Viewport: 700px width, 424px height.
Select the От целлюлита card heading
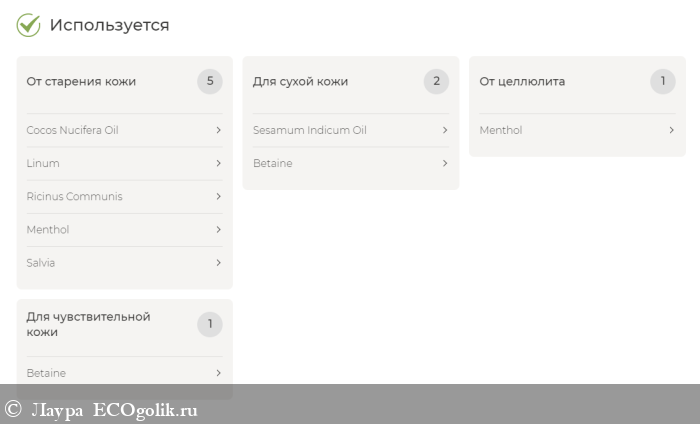(522, 82)
